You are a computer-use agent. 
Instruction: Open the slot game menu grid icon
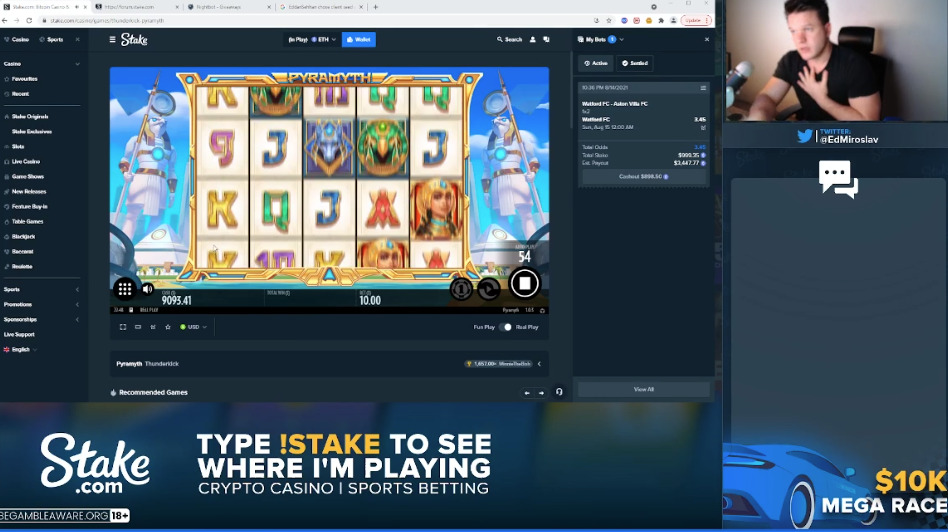[125, 289]
